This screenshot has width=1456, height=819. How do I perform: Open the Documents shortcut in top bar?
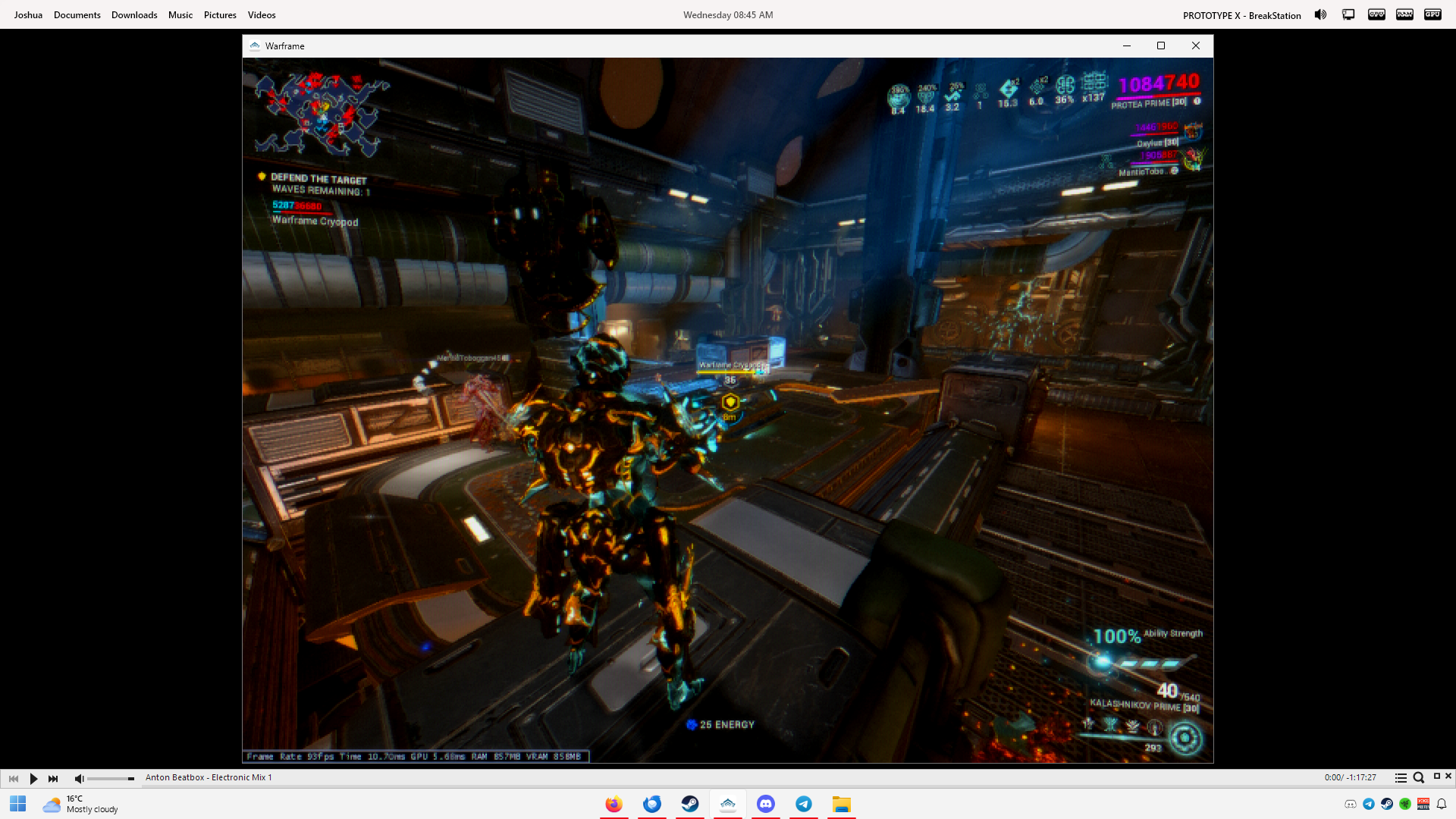pos(77,14)
